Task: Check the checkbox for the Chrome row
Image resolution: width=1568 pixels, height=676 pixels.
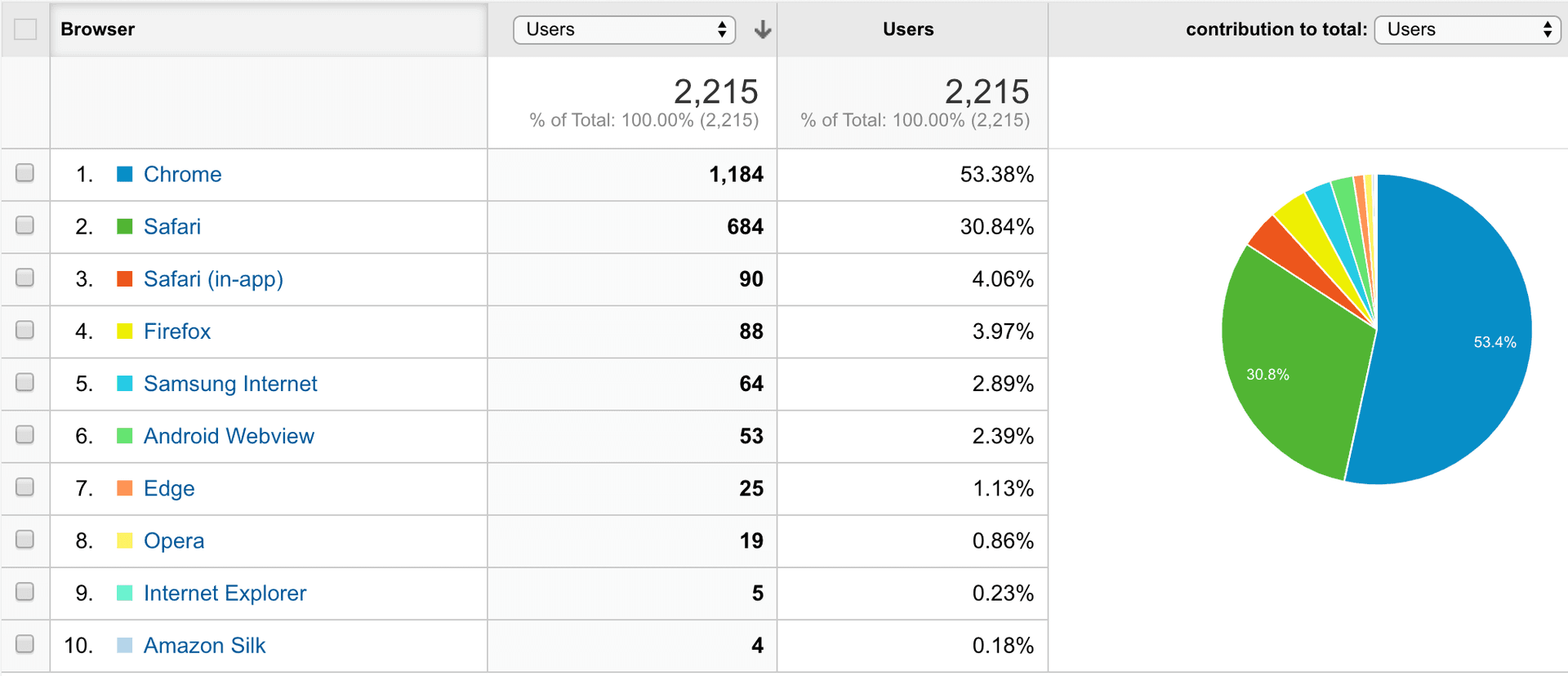Action: tap(25, 172)
